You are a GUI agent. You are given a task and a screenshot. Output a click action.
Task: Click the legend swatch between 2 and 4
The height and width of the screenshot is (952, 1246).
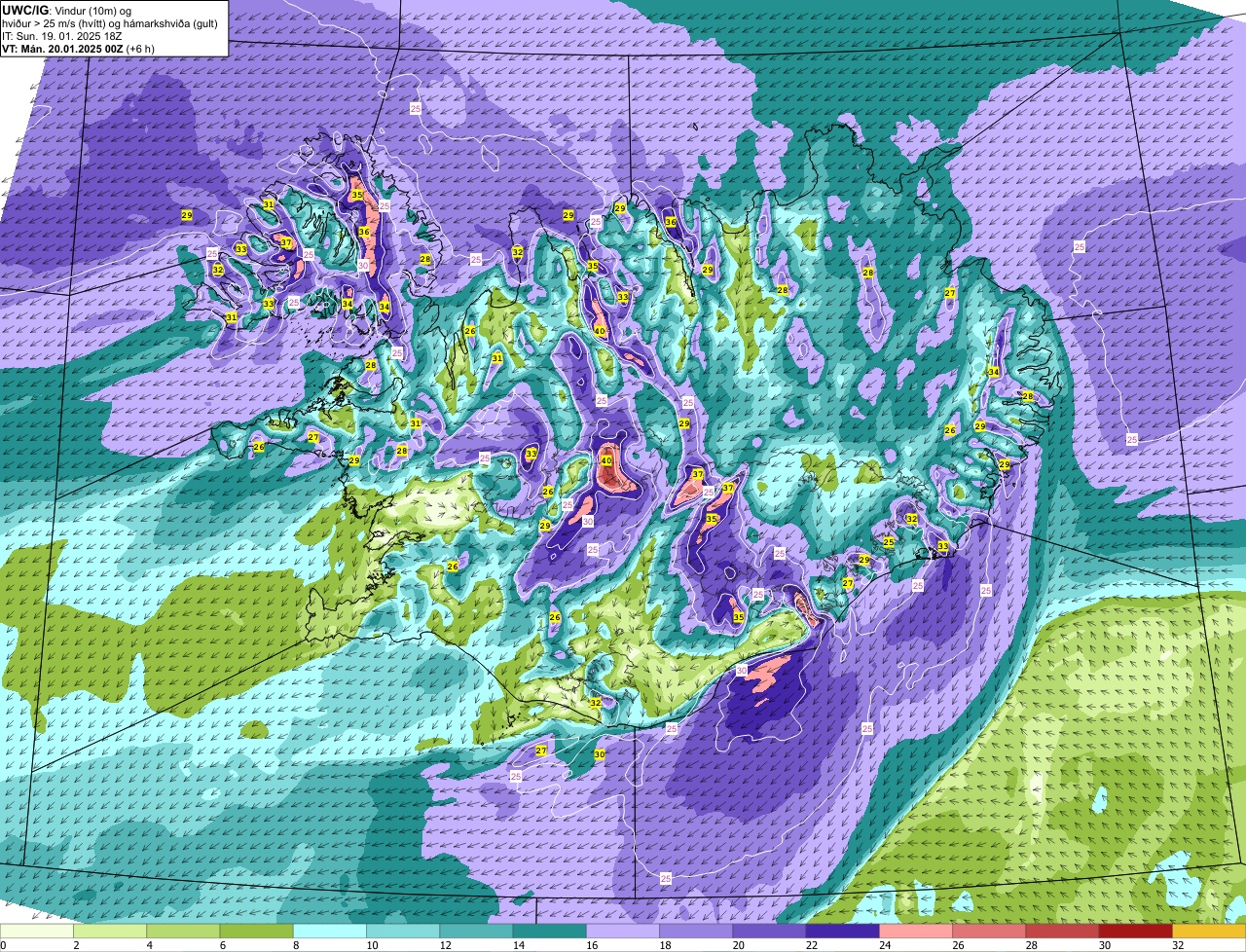(110, 932)
